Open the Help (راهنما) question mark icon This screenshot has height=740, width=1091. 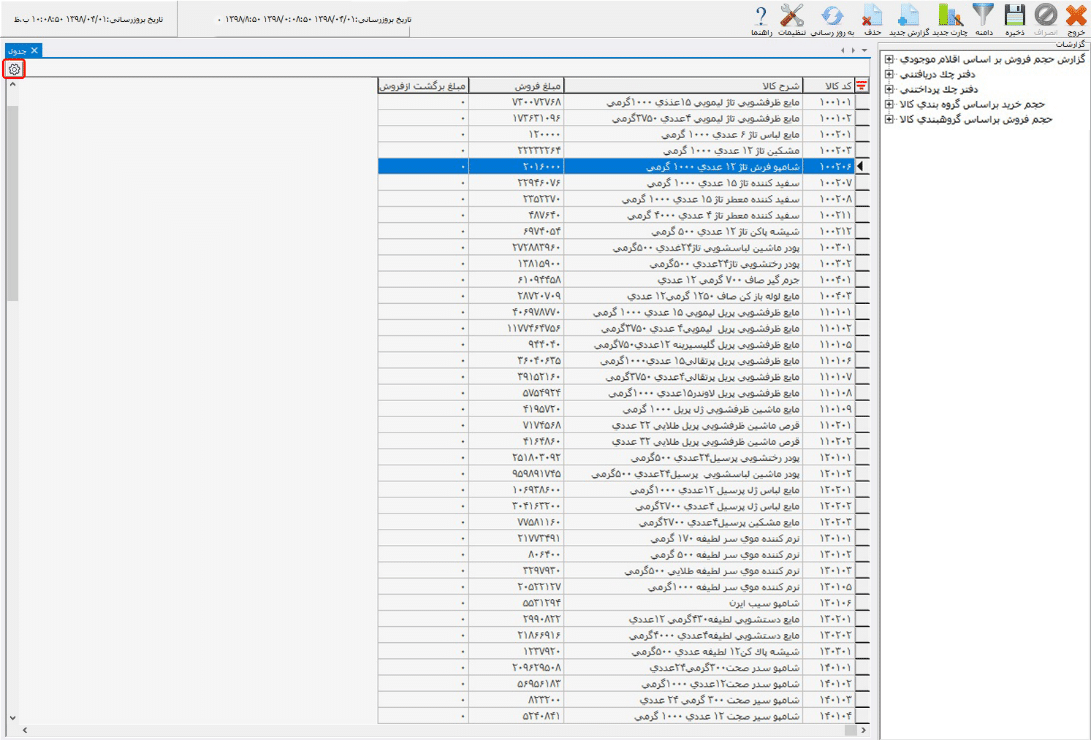click(760, 17)
